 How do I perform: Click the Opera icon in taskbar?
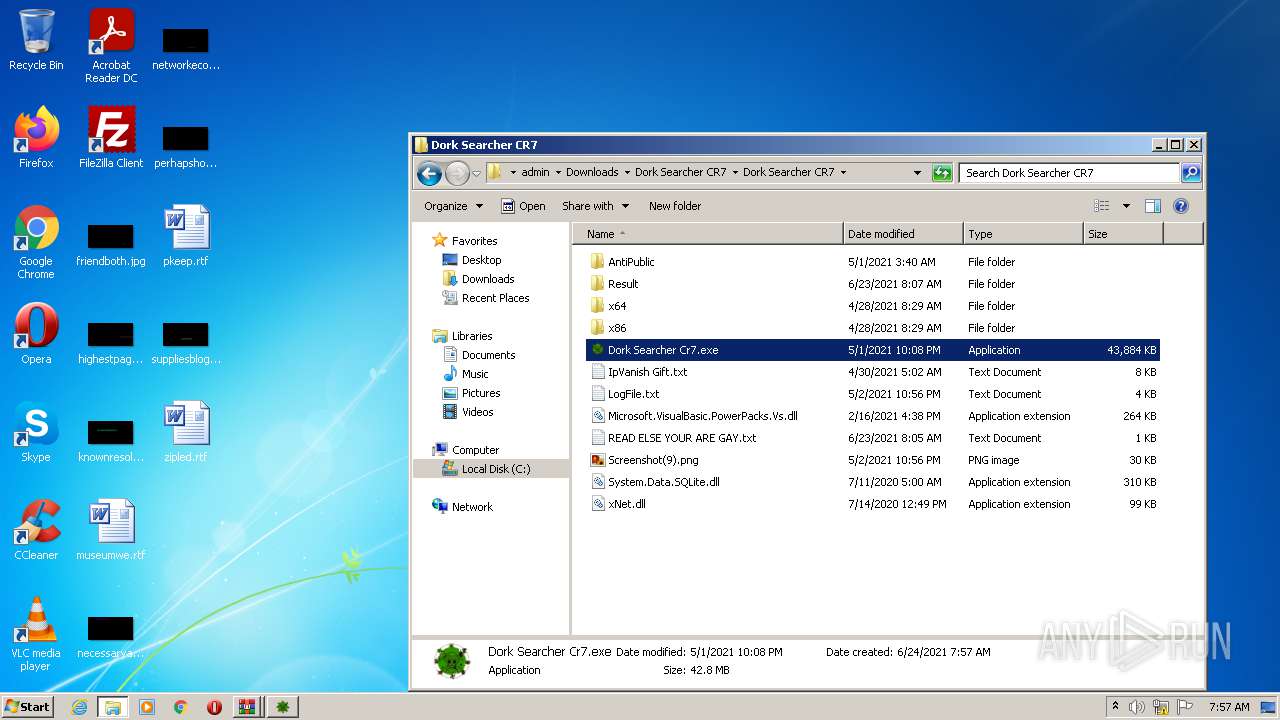pos(214,707)
